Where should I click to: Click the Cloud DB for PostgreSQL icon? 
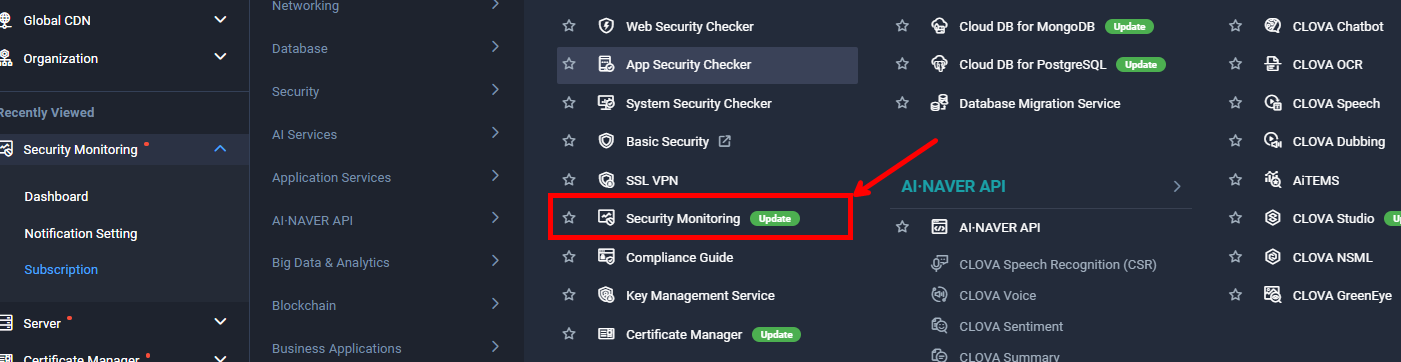939,64
